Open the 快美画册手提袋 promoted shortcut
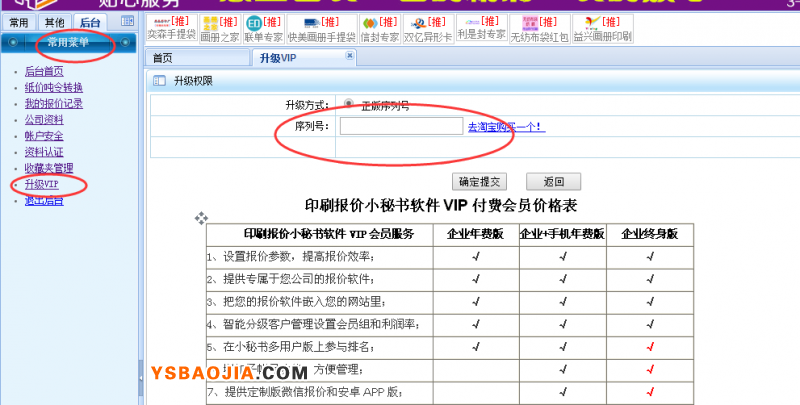This screenshot has height=405, width=800. click(x=321, y=29)
